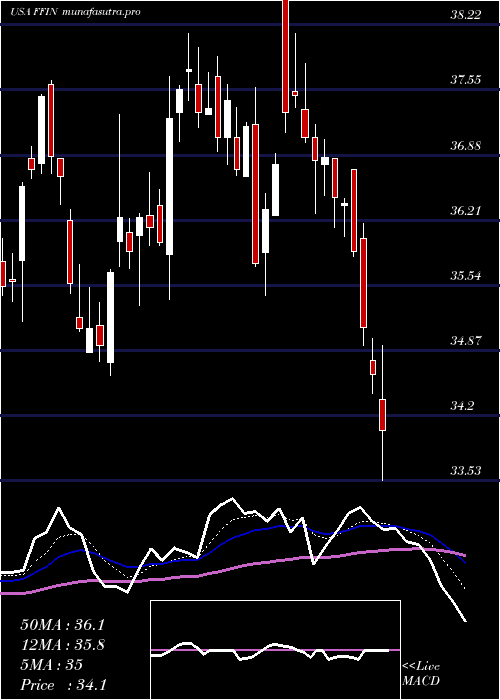Click the <<Live MACD label

click(421, 674)
